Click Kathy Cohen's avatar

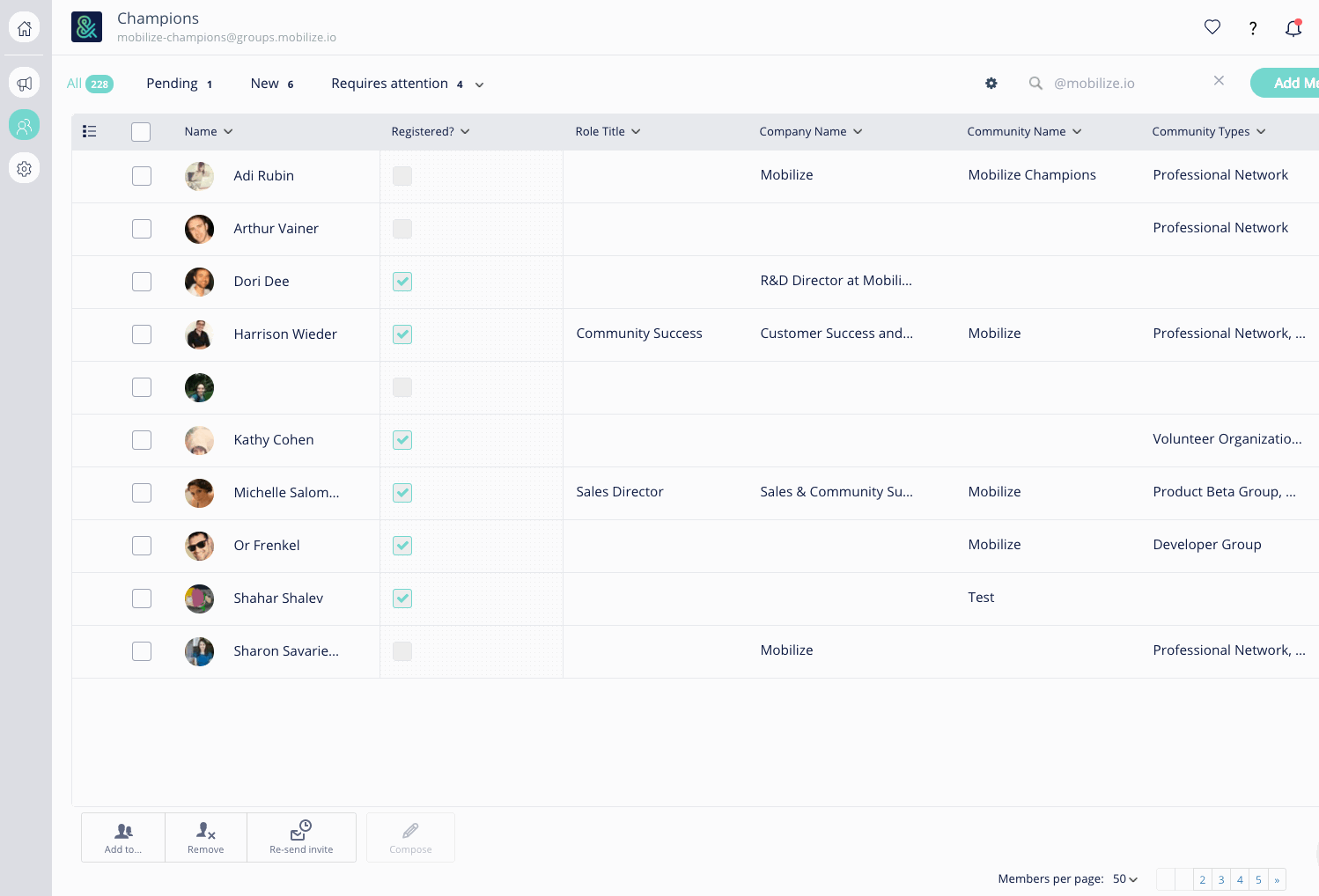[x=199, y=440]
